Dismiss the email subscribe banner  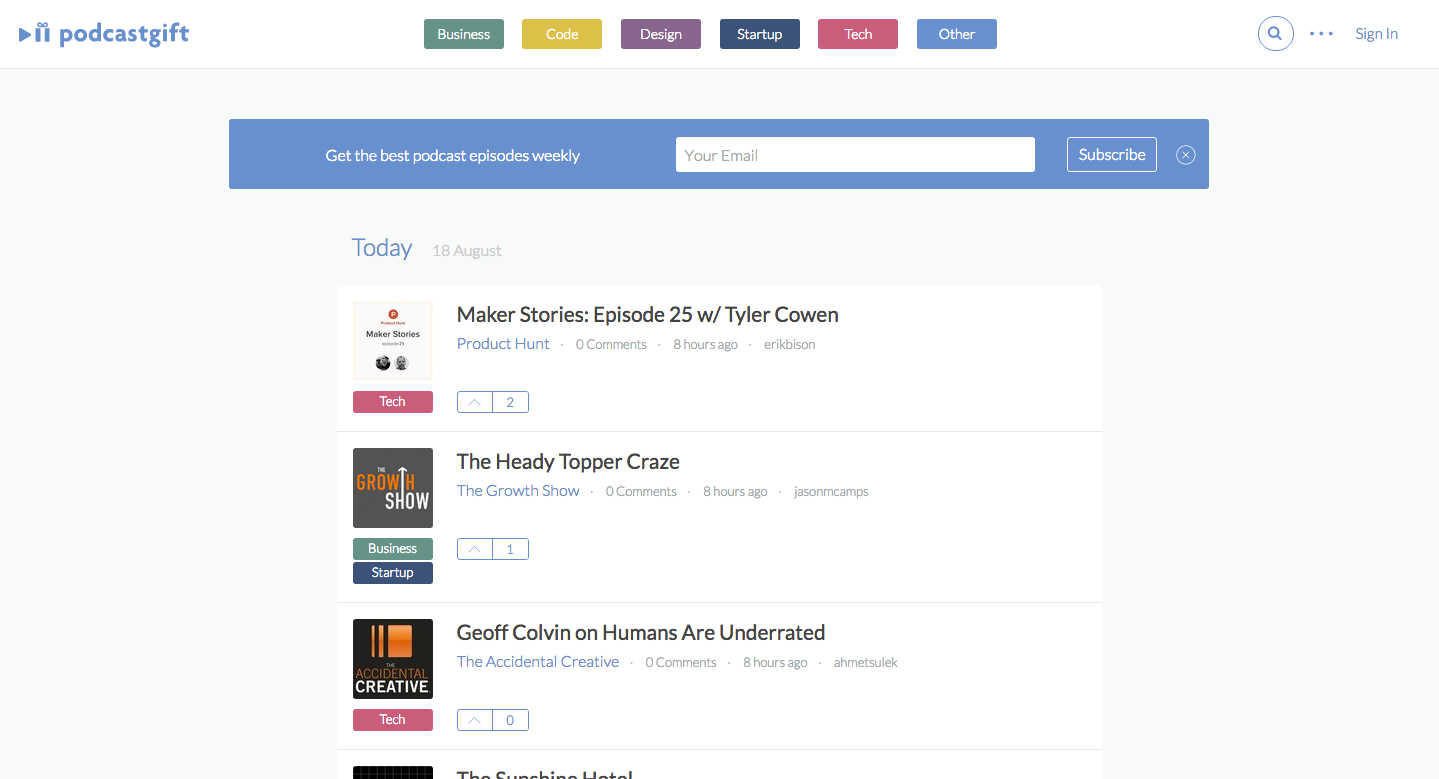click(x=1186, y=154)
